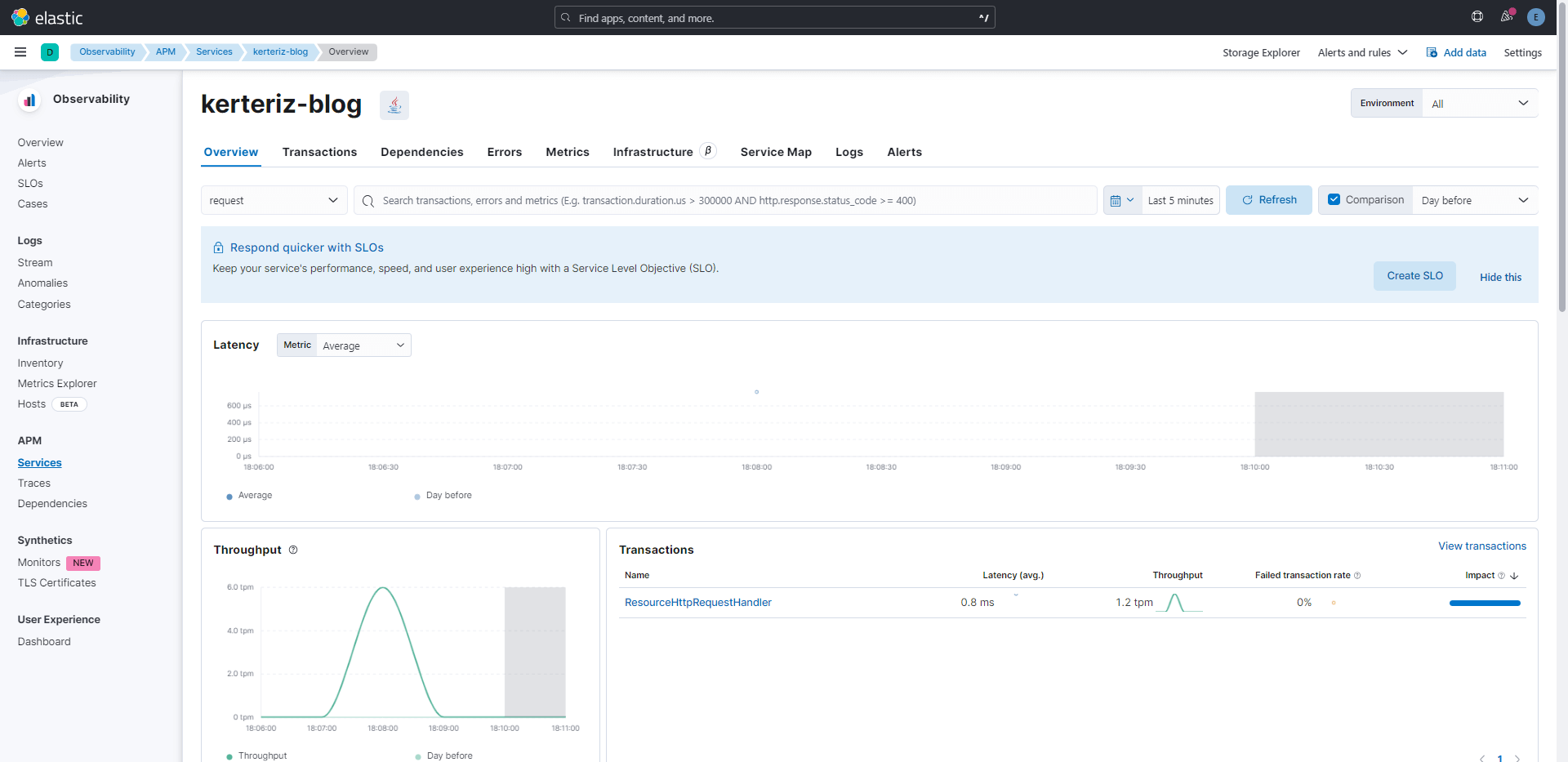Click the Observability breadcrumb
The height and width of the screenshot is (762, 1568).
pyautogui.click(x=107, y=51)
